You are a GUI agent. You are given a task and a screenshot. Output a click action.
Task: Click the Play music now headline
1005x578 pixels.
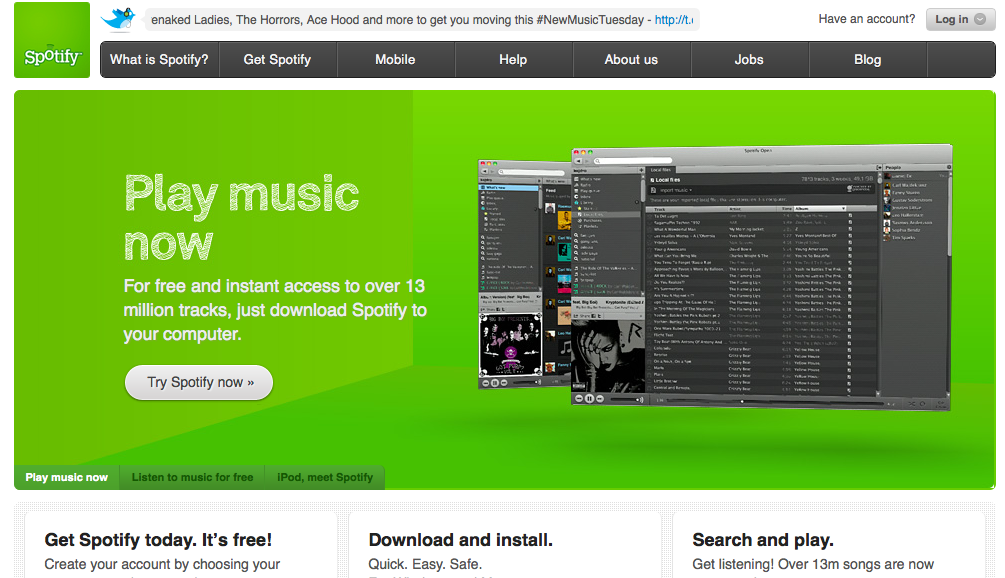pyautogui.click(x=242, y=218)
